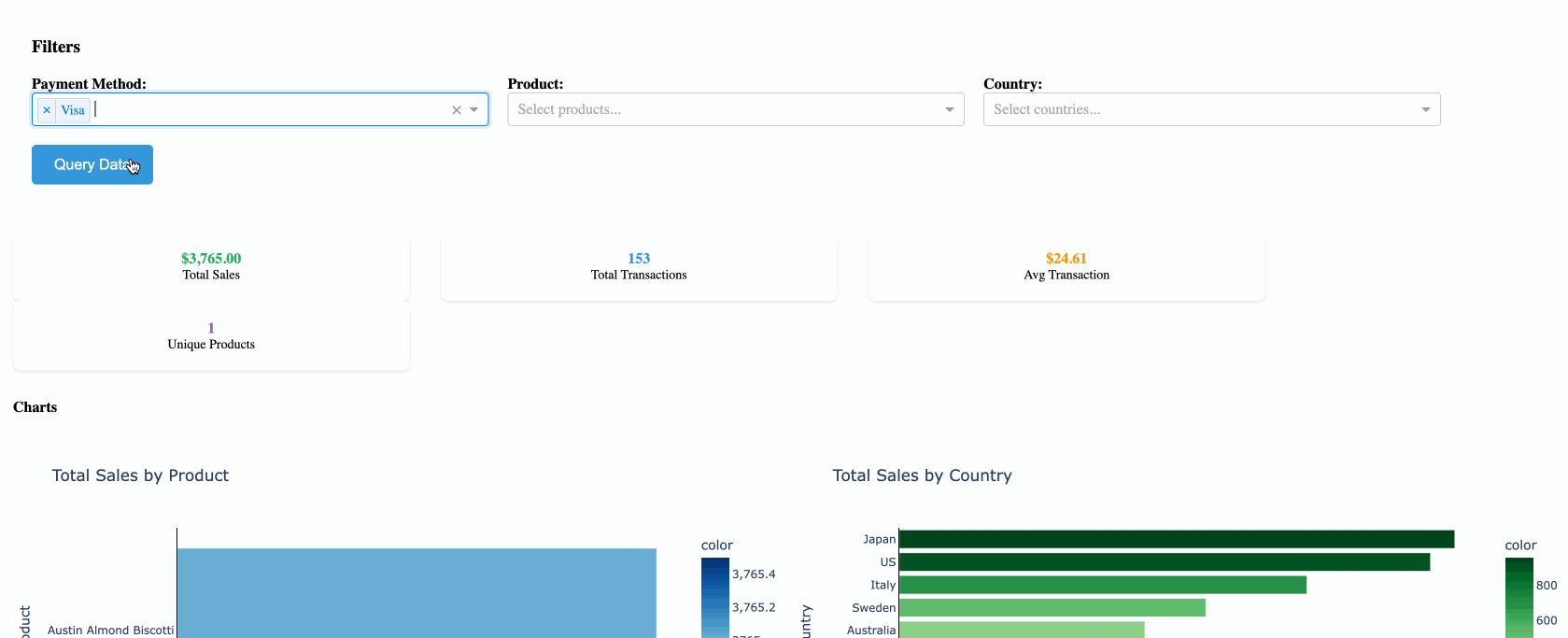The height and width of the screenshot is (638, 1568).
Task: Click the 153 Total Transactions value
Action: [639, 259]
